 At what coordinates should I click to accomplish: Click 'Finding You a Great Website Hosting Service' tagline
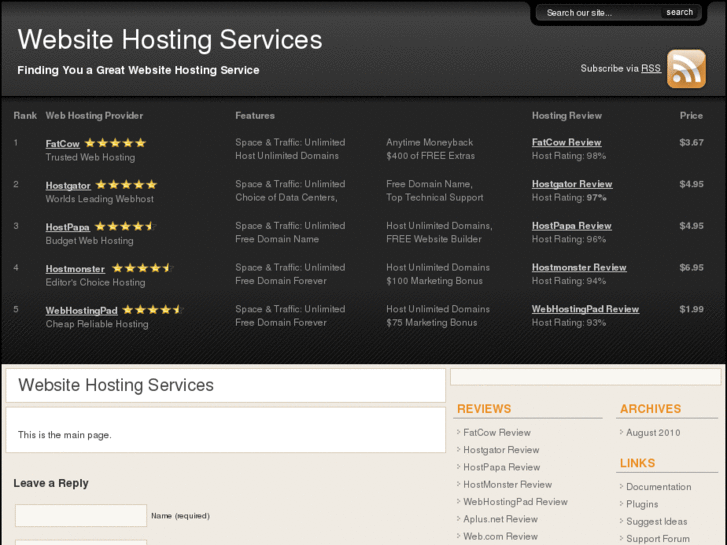pyautogui.click(x=138, y=70)
